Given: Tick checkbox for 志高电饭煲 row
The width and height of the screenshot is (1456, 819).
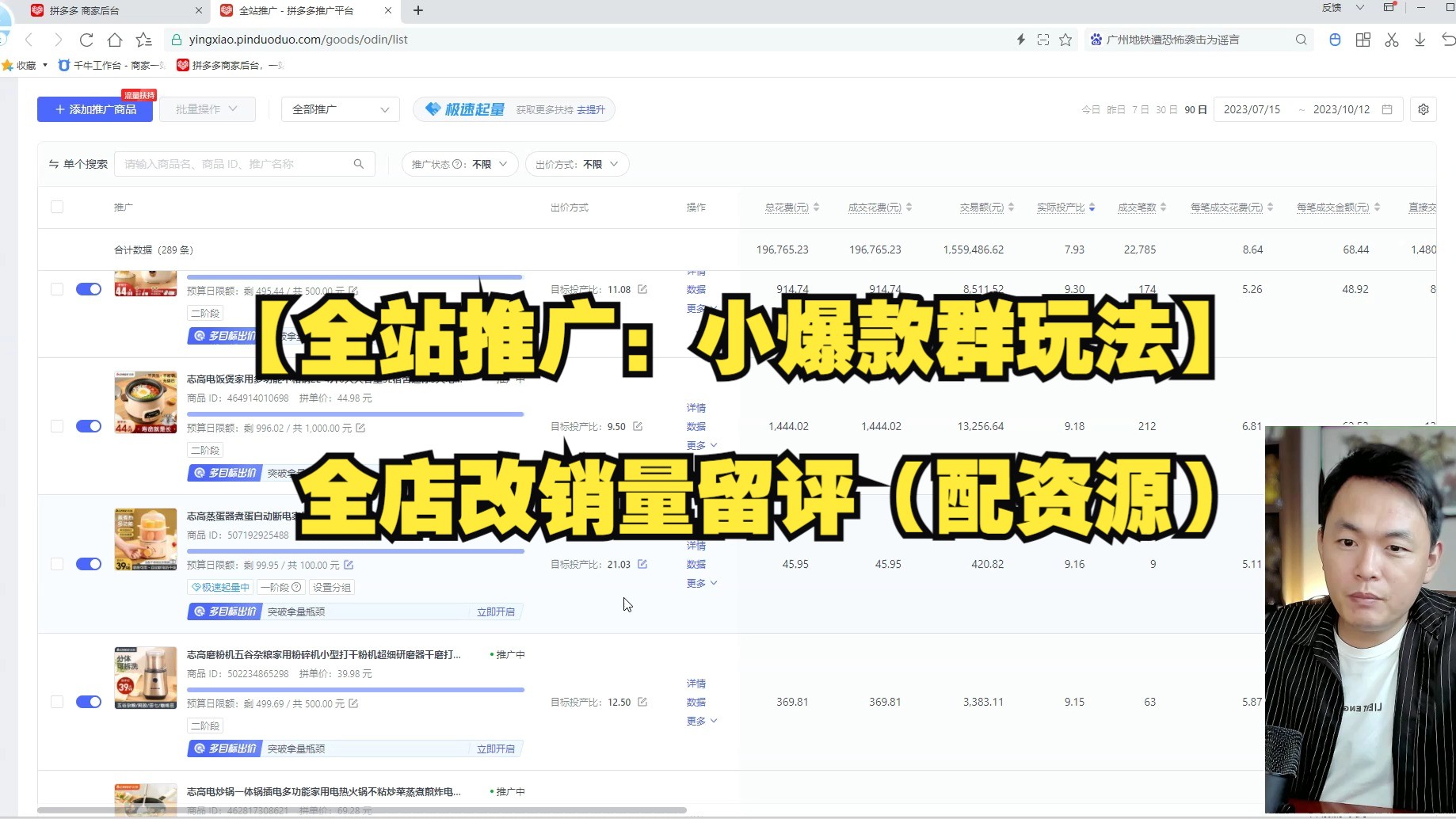Looking at the screenshot, I should coord(57,426).
